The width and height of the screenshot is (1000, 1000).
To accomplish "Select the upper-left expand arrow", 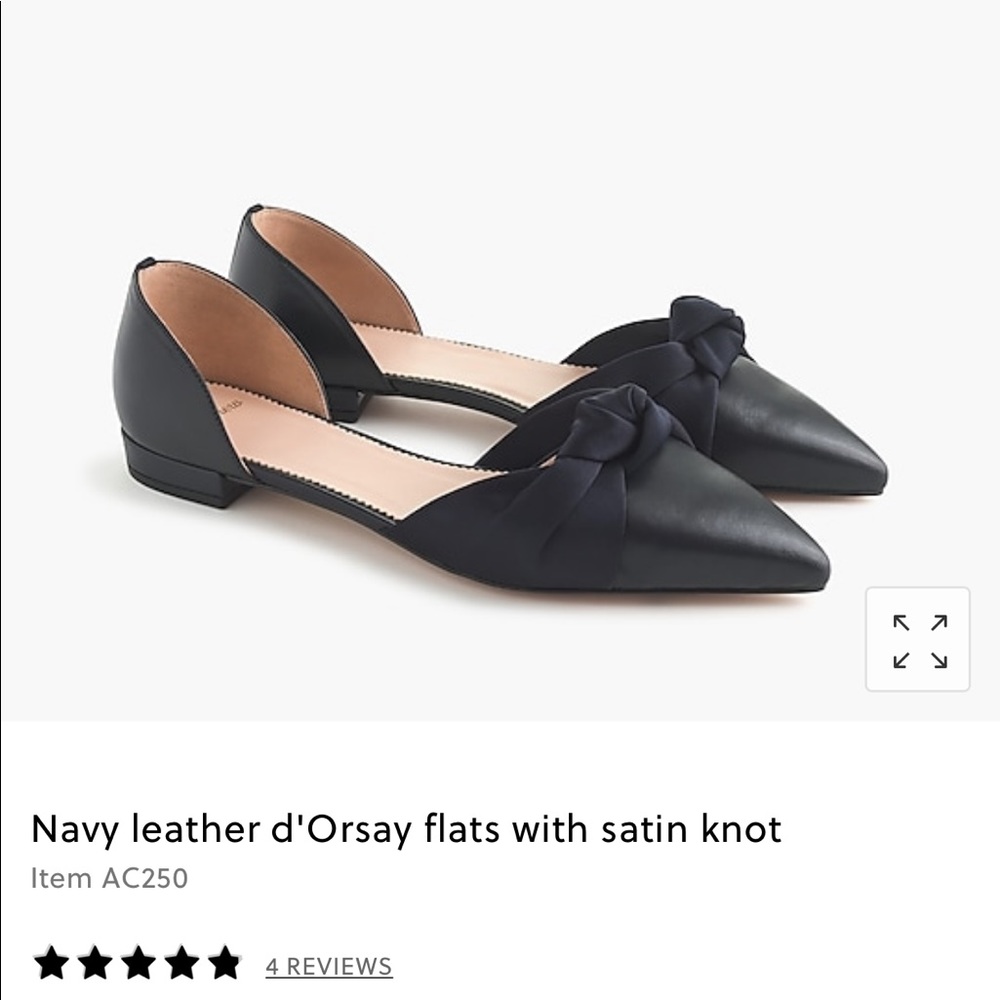I will (x=901, y=622).
